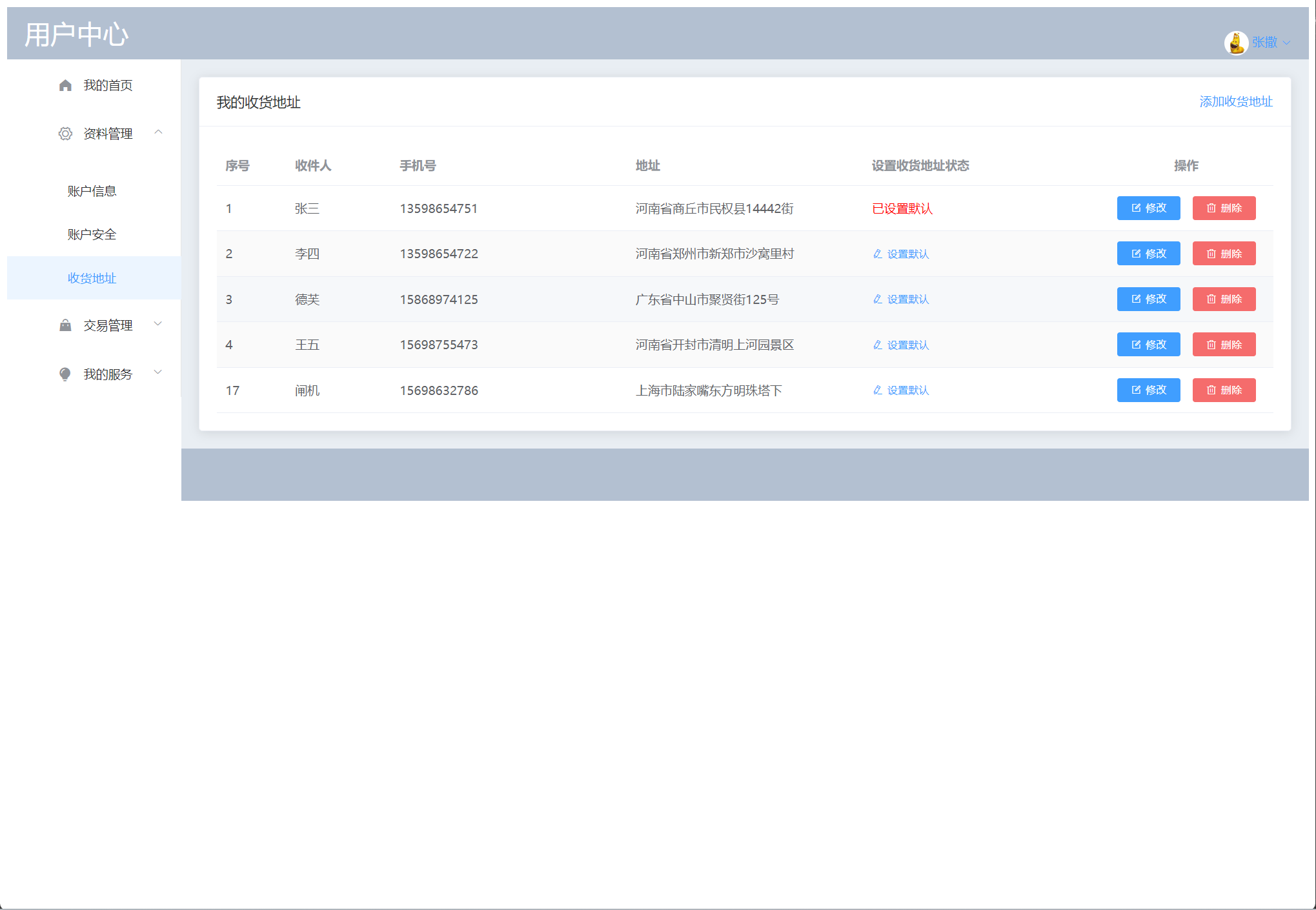Click the red 已设置默认 status for 张三
The image size is (1316, 910).
click(x=902, y=208)
